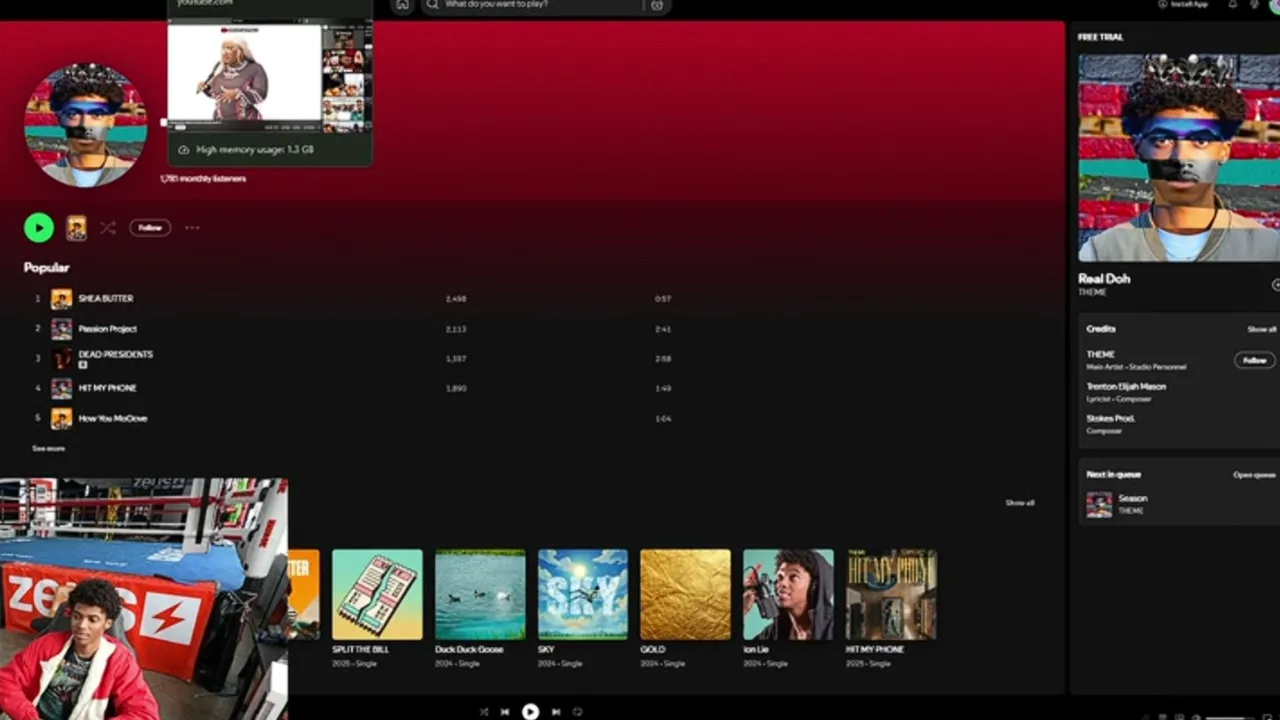Open the HIT MY PHONE single cover
The image size is (1280, 720).
click(x=891, y=594)
